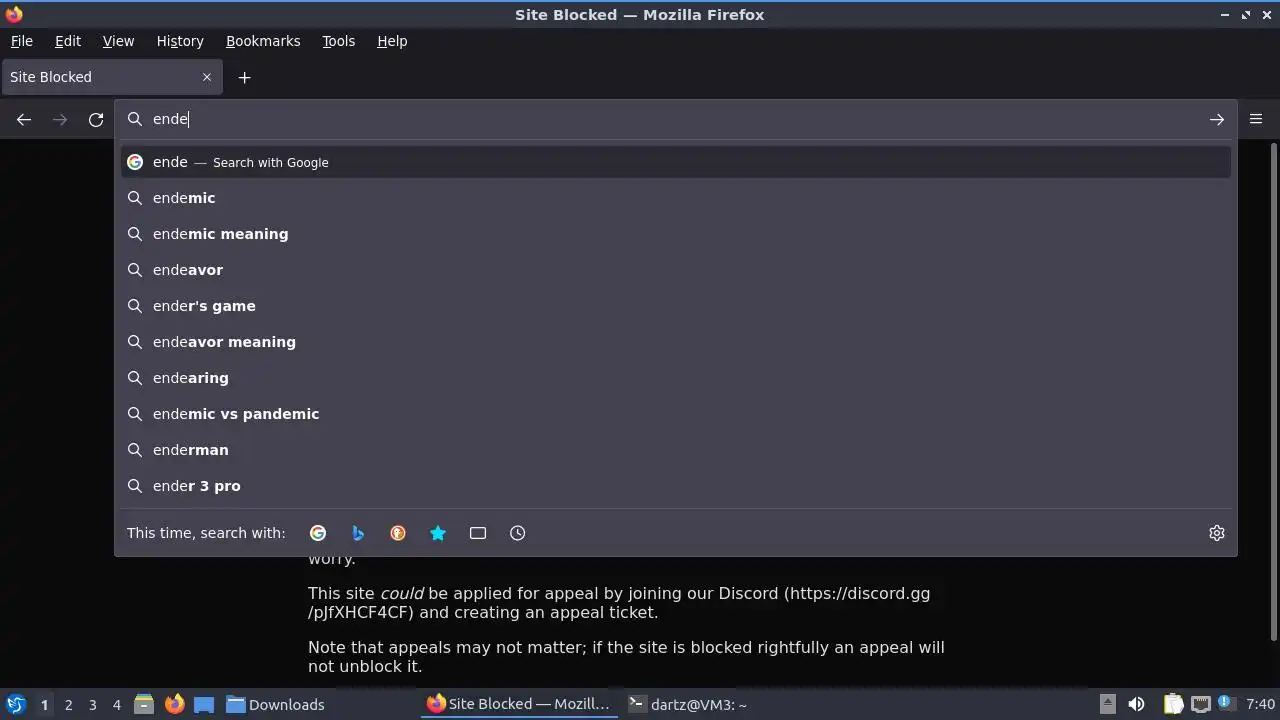Screen dimensions: 1280x720
Task: Click the forward navigation arrow
Action: click(60, 120)
